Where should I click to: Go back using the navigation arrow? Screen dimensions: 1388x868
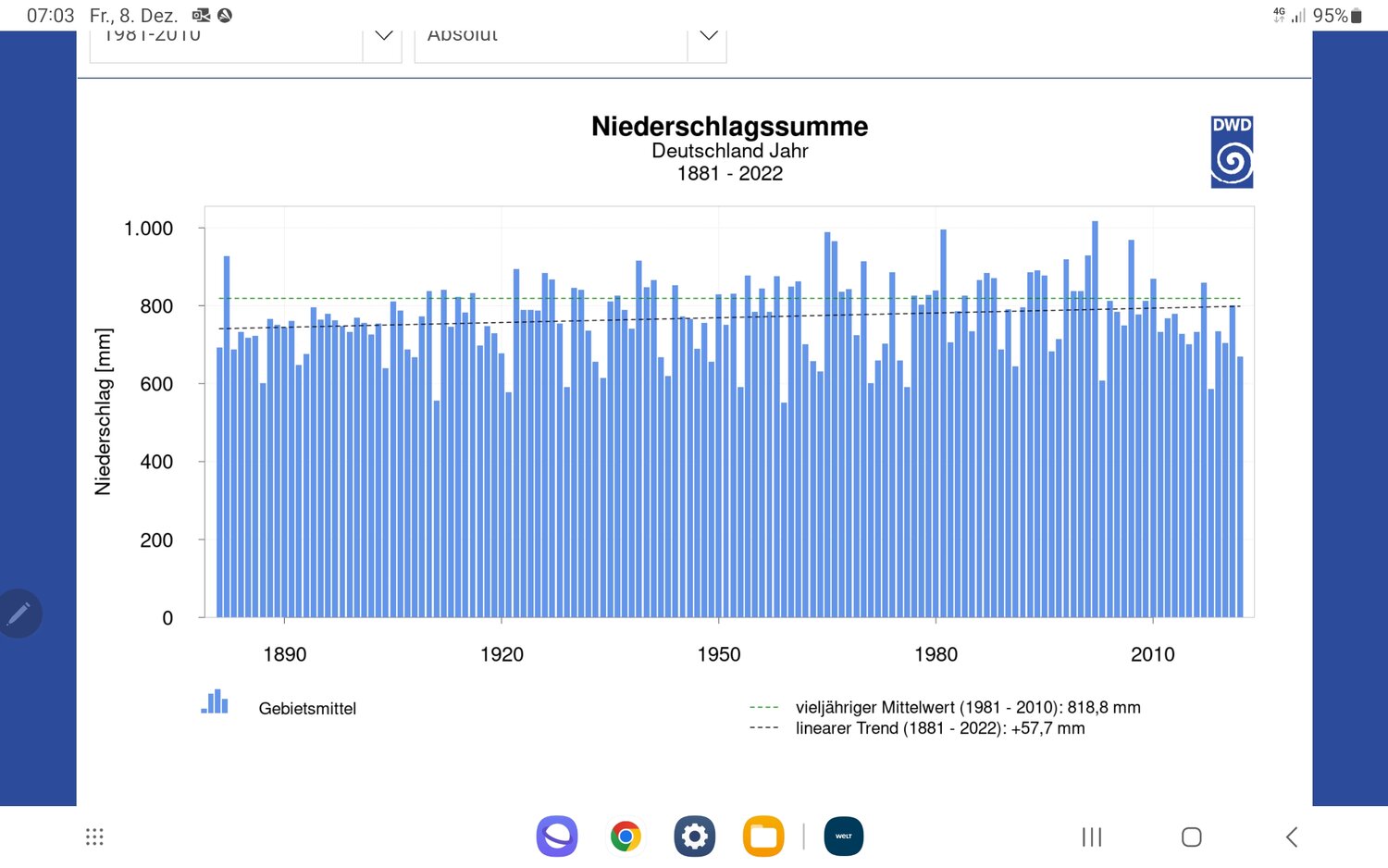coord(1292,837)
